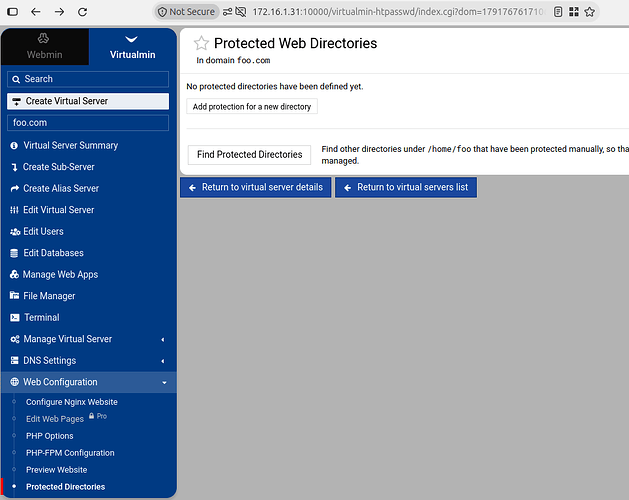This screenshot has height=500, width=629.
Task: Click the tracking protection crossed-eye icon
Action: pos(241,12)
